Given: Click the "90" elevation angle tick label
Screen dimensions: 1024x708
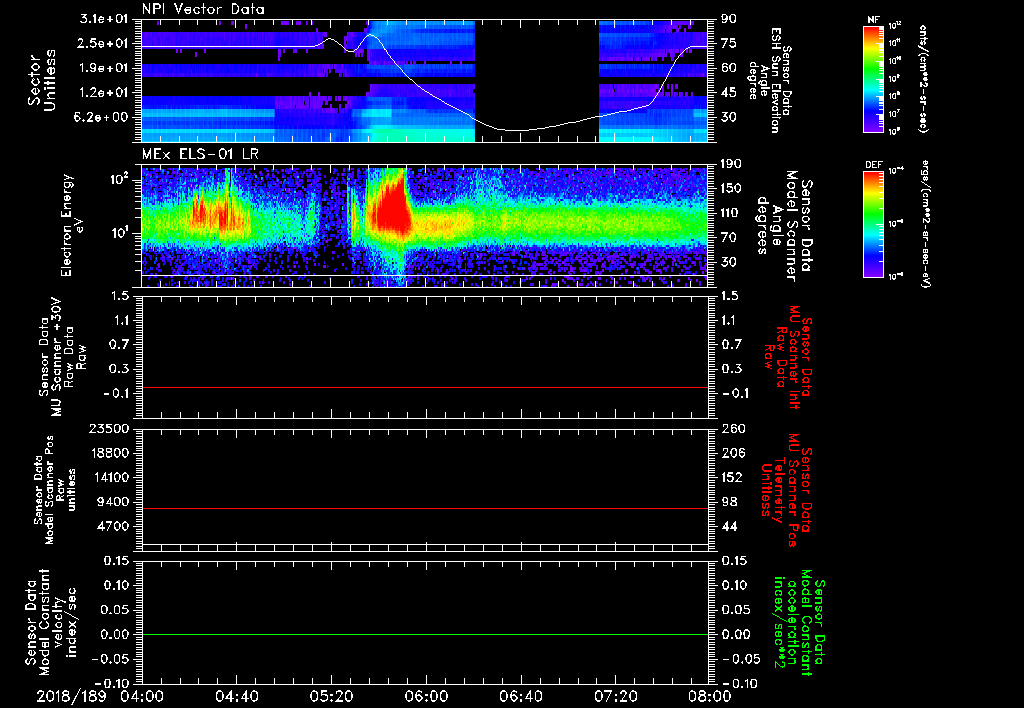Looking at the screenshot, I should [x=729, y=19].
